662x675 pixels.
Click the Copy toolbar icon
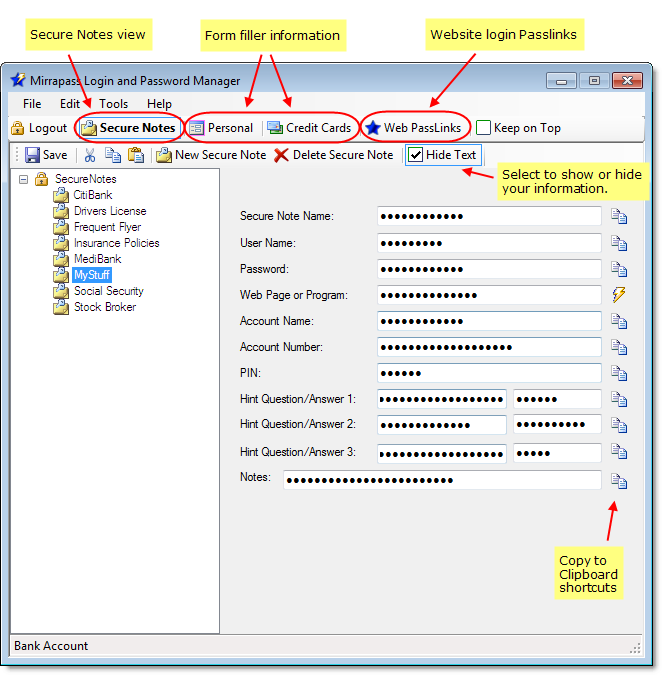[x=113, y=155]
